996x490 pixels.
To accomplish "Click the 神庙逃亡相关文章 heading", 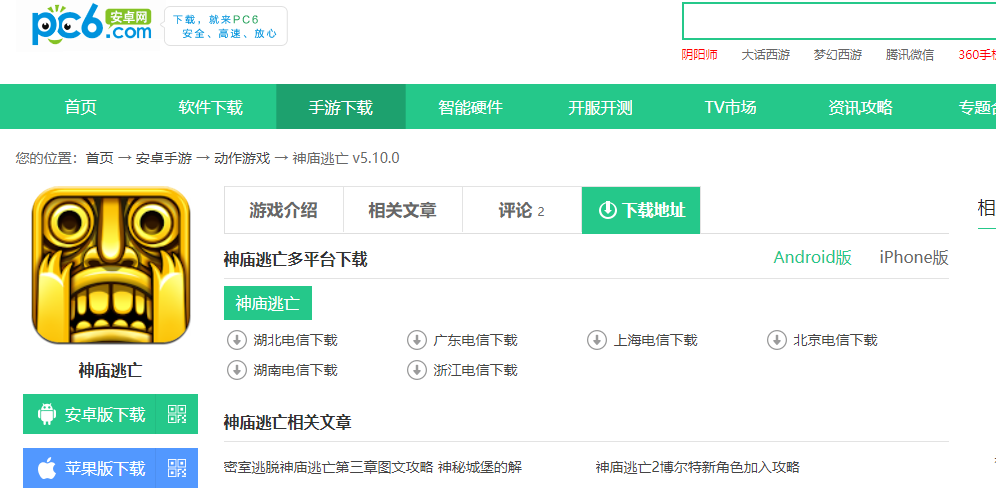I will [288, 422].
